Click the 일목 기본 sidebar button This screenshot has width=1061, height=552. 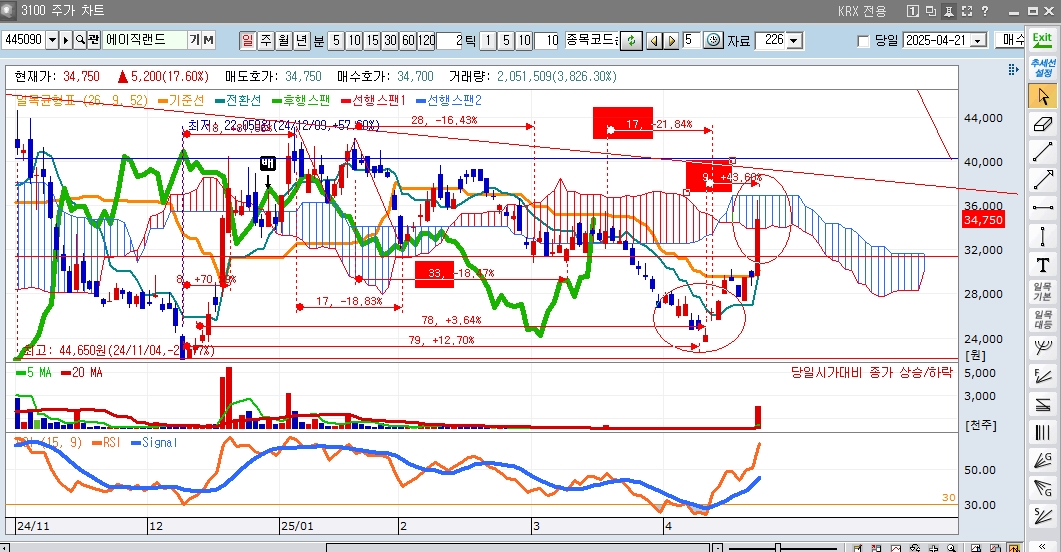pyautogui.click(x=1043, y=292)
